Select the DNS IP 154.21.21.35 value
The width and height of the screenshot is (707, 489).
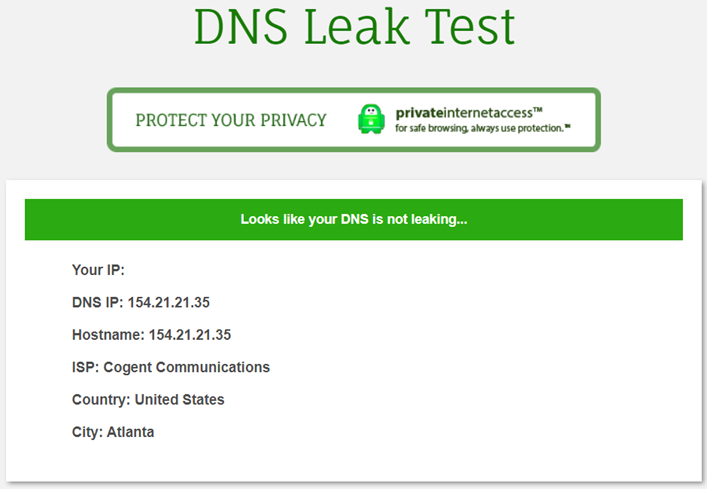point(169,302)
